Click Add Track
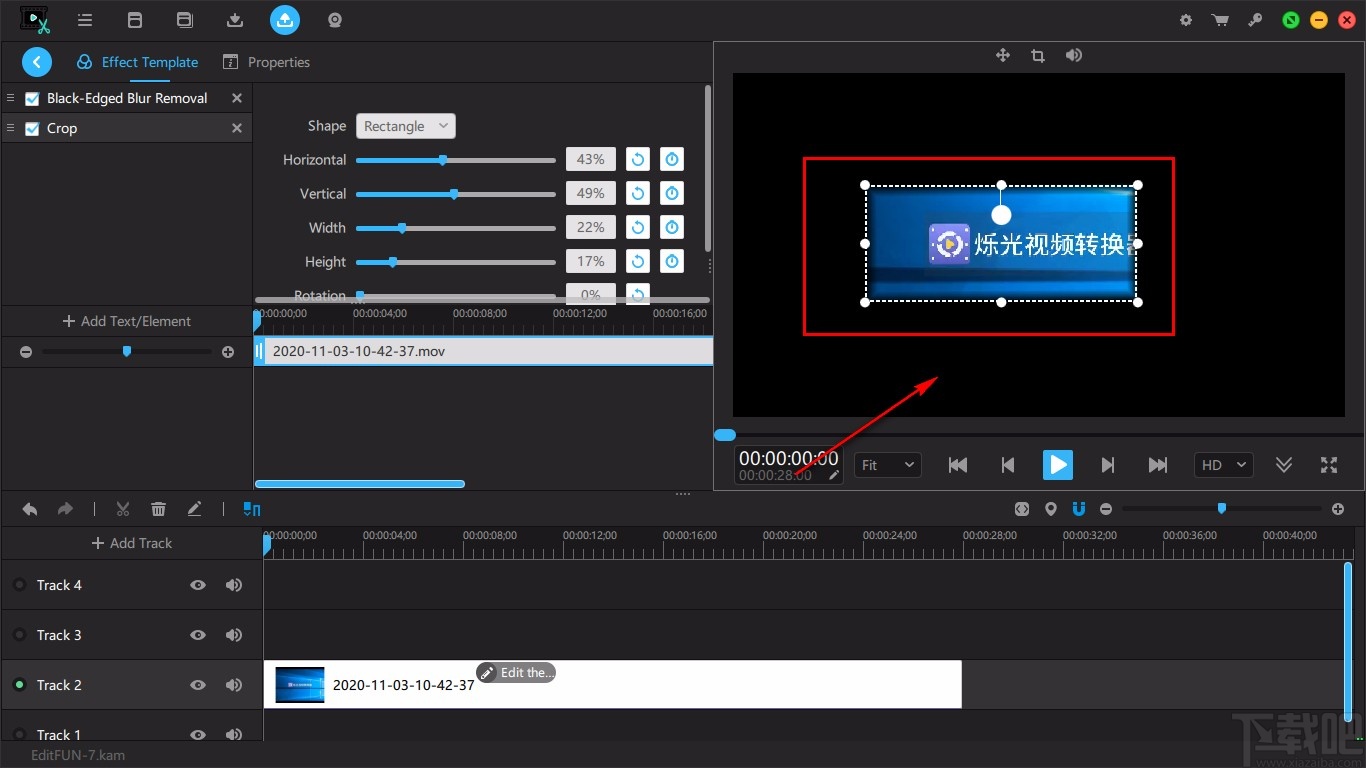Viewport: 1366px width, 768px height. coord(132,543)
